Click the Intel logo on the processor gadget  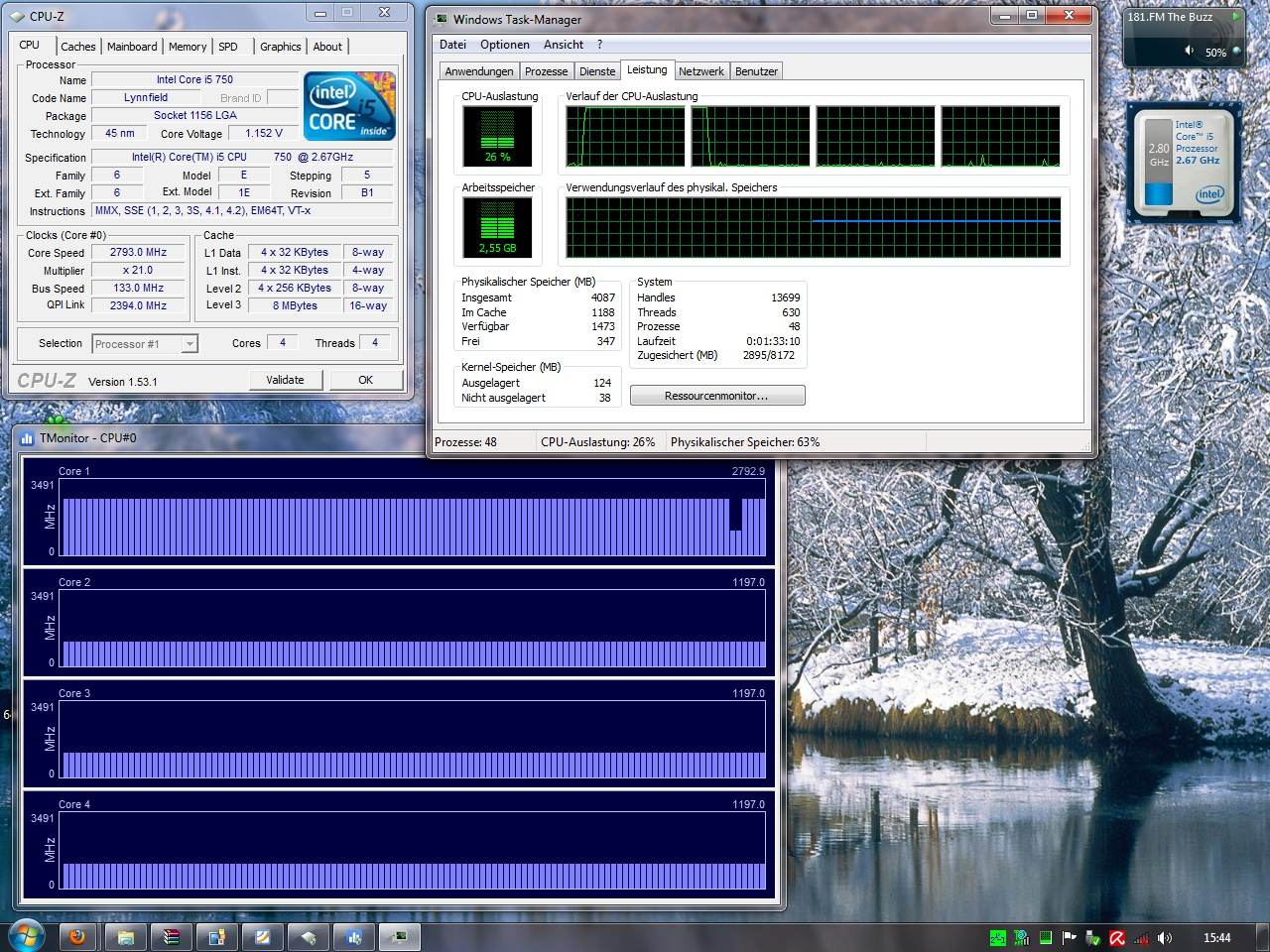click(x=1209, y=194)
